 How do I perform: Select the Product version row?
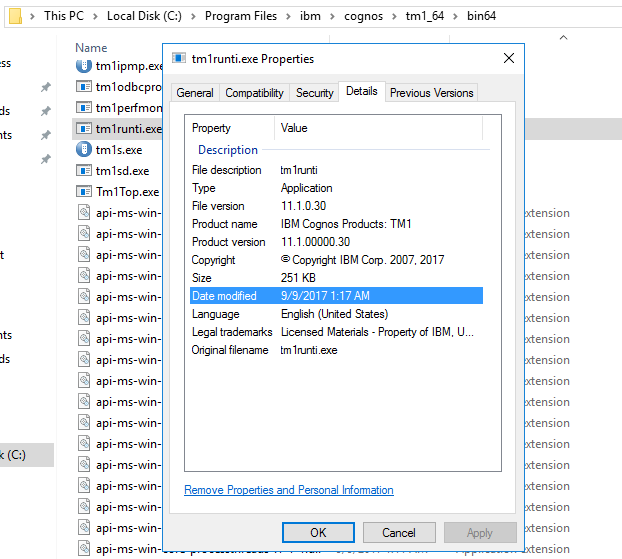click(x=336, y=242)
